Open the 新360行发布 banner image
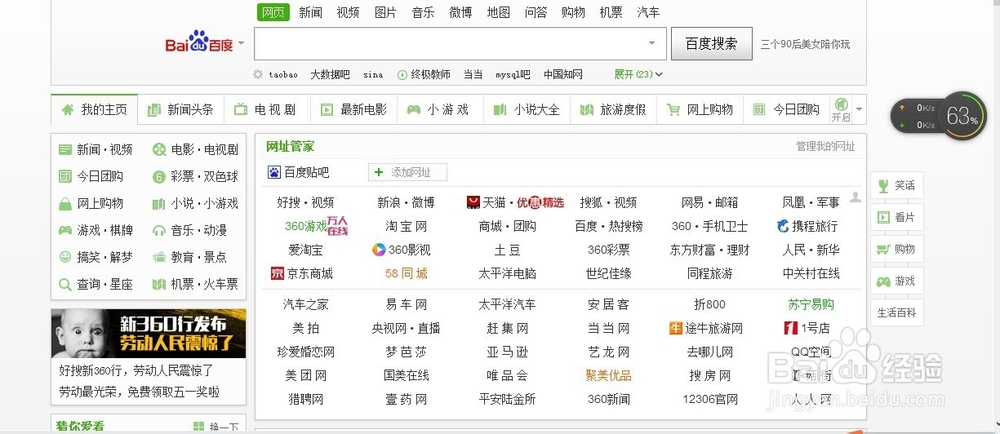The height and width of the screenshot is (434, 1000). pos(149,333)
